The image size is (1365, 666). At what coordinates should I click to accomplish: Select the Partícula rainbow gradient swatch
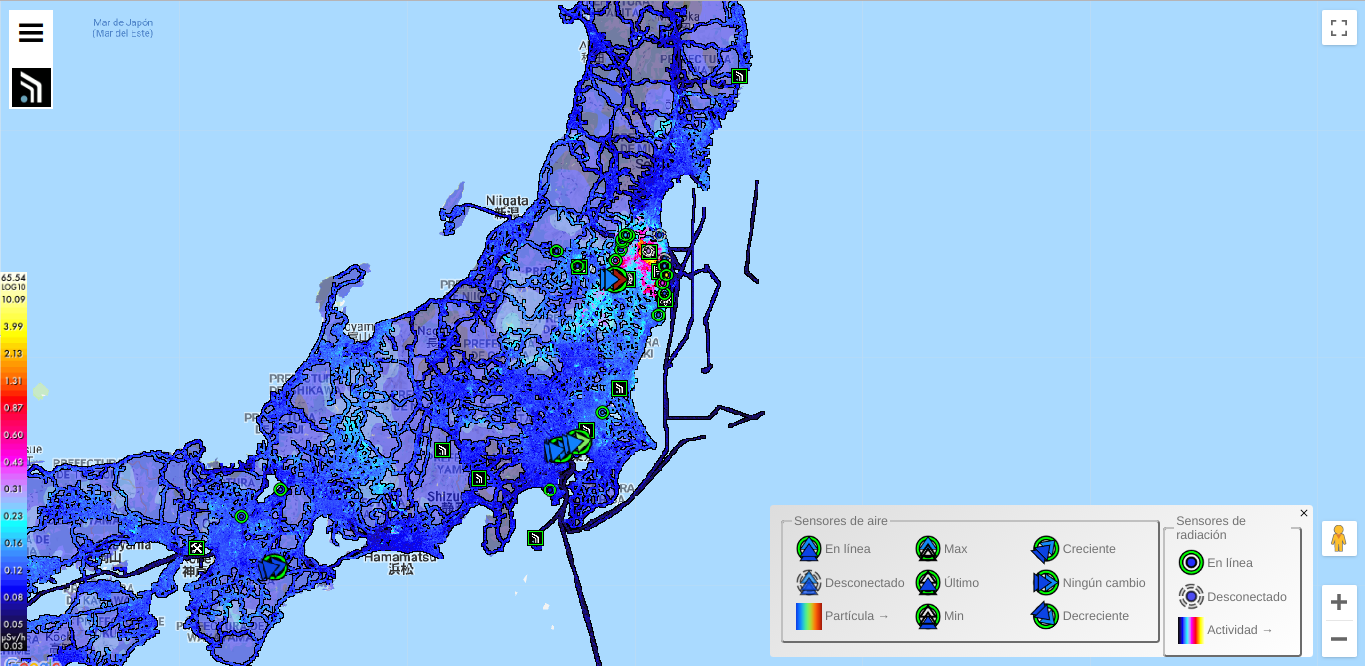point(808,616)
